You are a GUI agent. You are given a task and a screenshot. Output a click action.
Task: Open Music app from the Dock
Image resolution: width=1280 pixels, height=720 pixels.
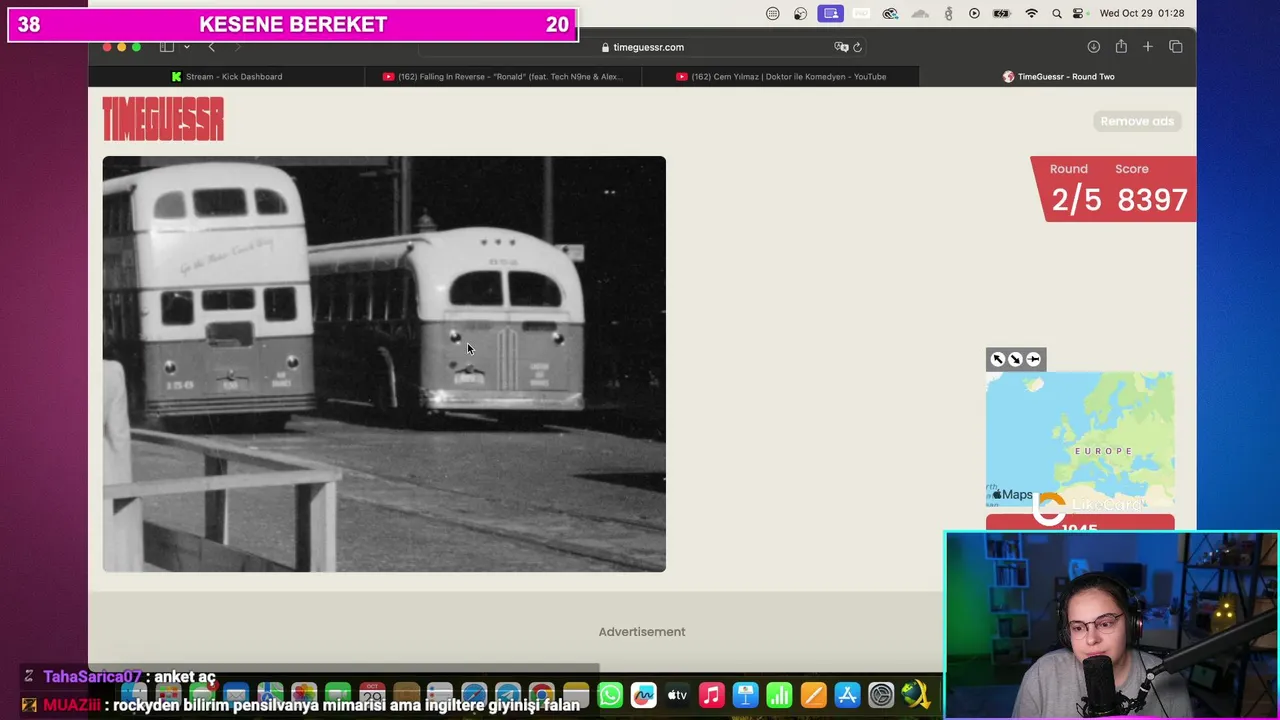(711, 695)
